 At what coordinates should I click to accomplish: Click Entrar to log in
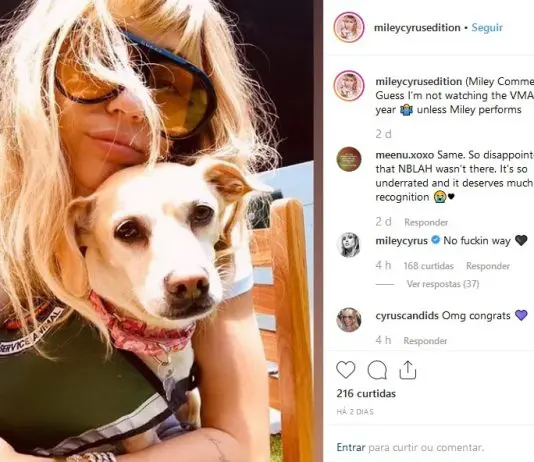351,447
